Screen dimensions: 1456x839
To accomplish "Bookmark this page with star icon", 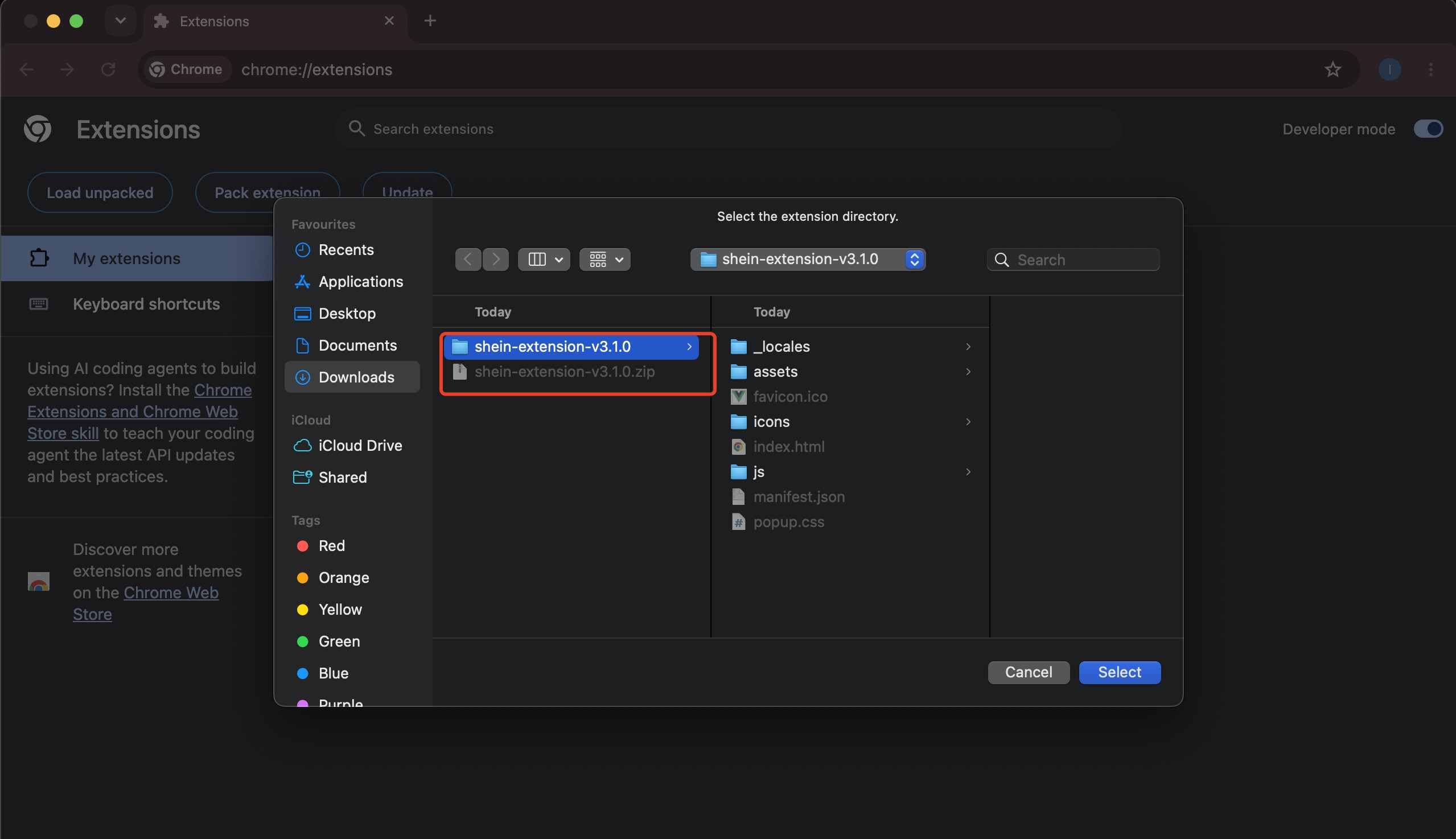I will 1332,69.
